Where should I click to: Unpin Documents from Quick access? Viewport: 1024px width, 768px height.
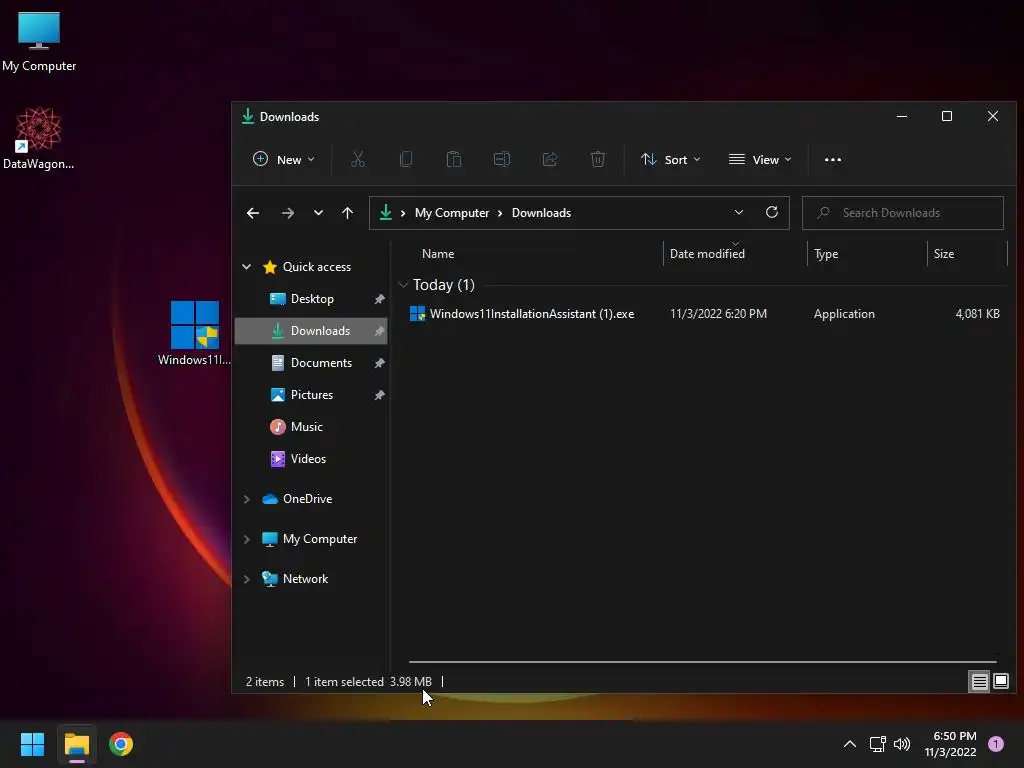click(x=379, y=363)
